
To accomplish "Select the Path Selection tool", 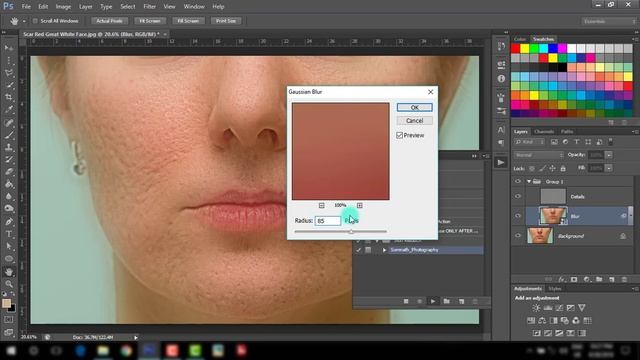I will tap(9, 246).
